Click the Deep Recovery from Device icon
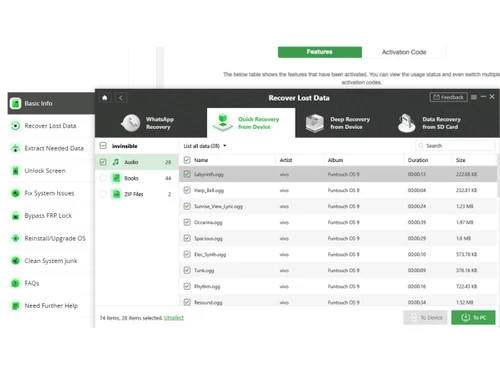 coord(315,123)
